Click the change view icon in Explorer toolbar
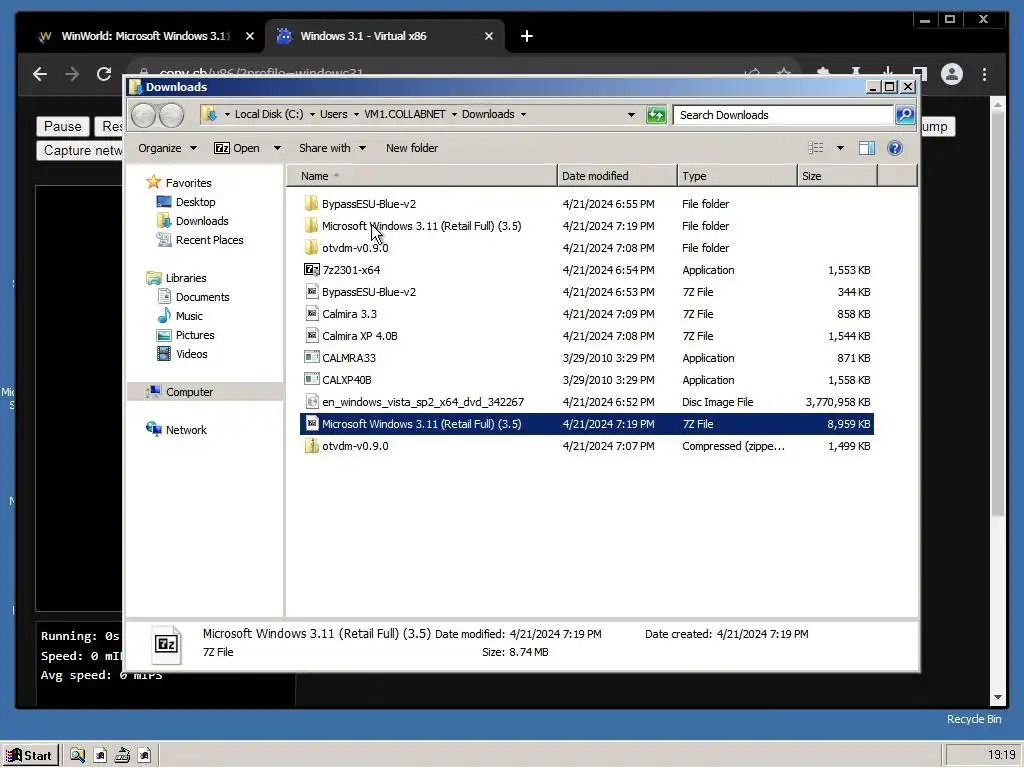This screenshot has height=768, width=1024. [x=815, y=148]
